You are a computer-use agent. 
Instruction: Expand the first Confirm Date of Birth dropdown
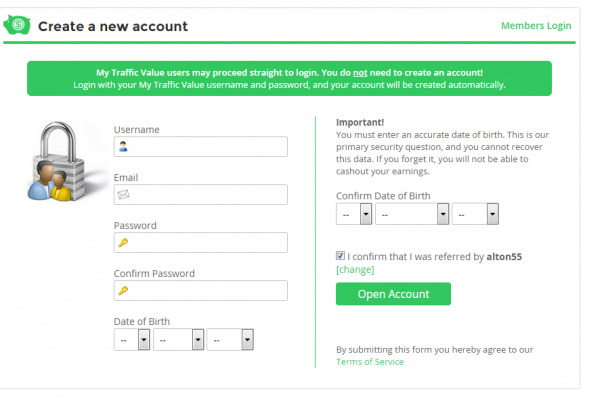click(x=354, y=214)
